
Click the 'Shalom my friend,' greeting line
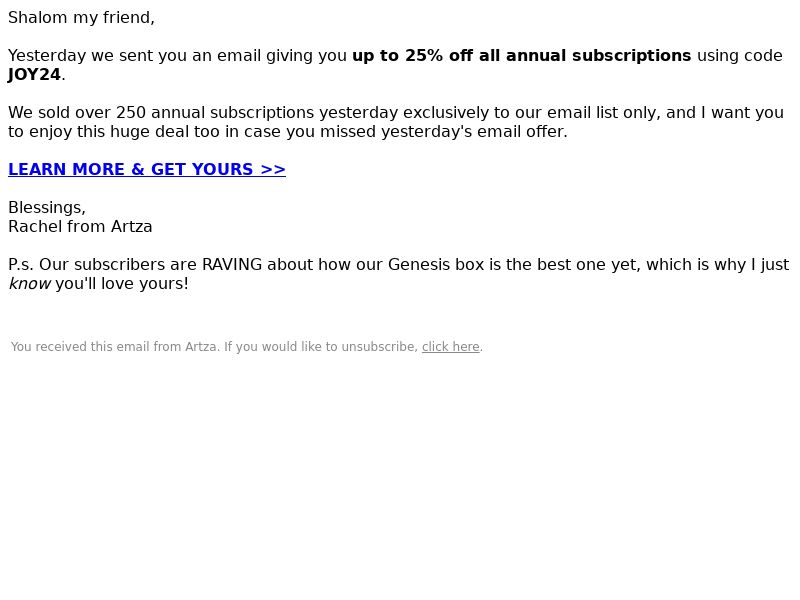[x=81, y=17]
